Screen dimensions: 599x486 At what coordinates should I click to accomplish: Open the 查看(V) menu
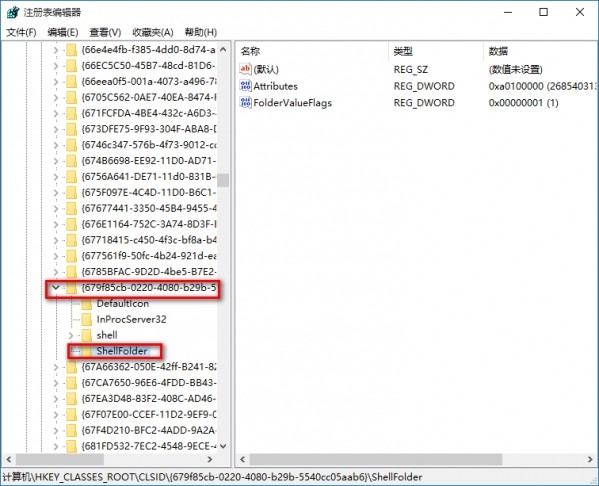pos(105,32)
